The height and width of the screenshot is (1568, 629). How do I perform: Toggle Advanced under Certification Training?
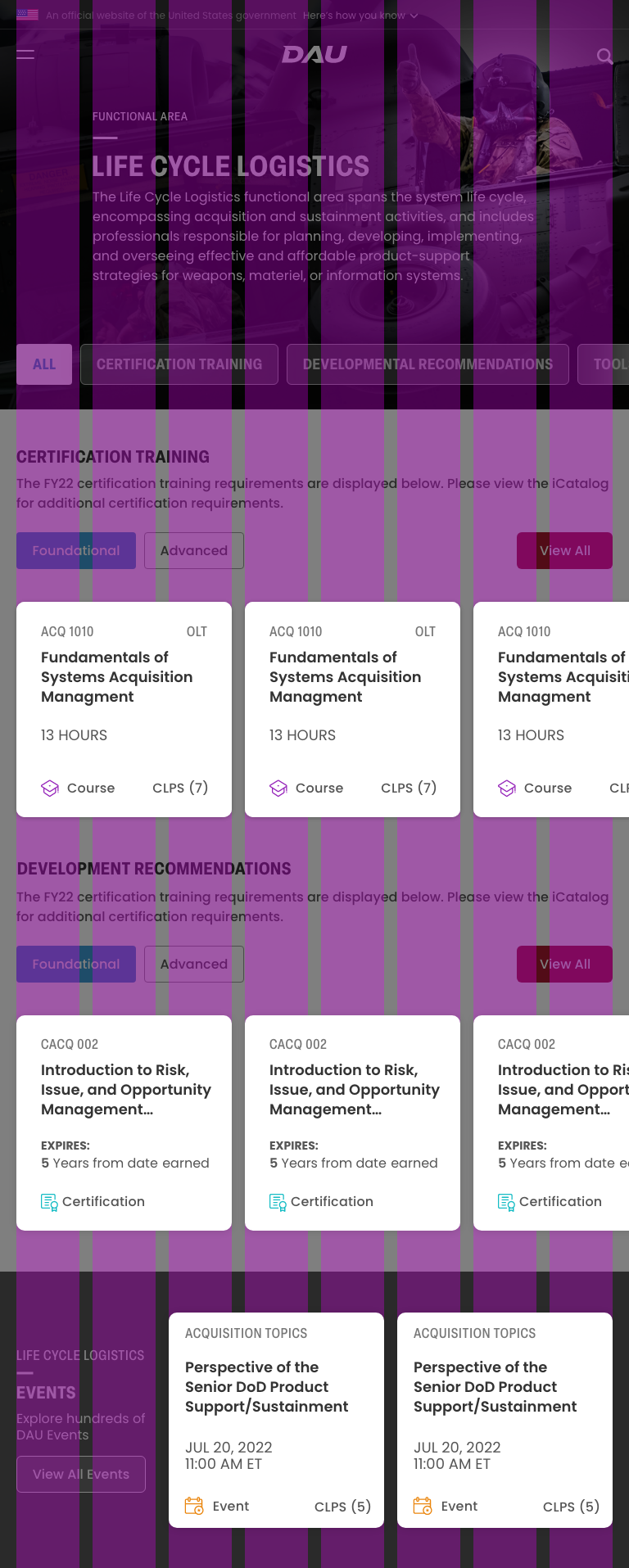pos(194,551)
